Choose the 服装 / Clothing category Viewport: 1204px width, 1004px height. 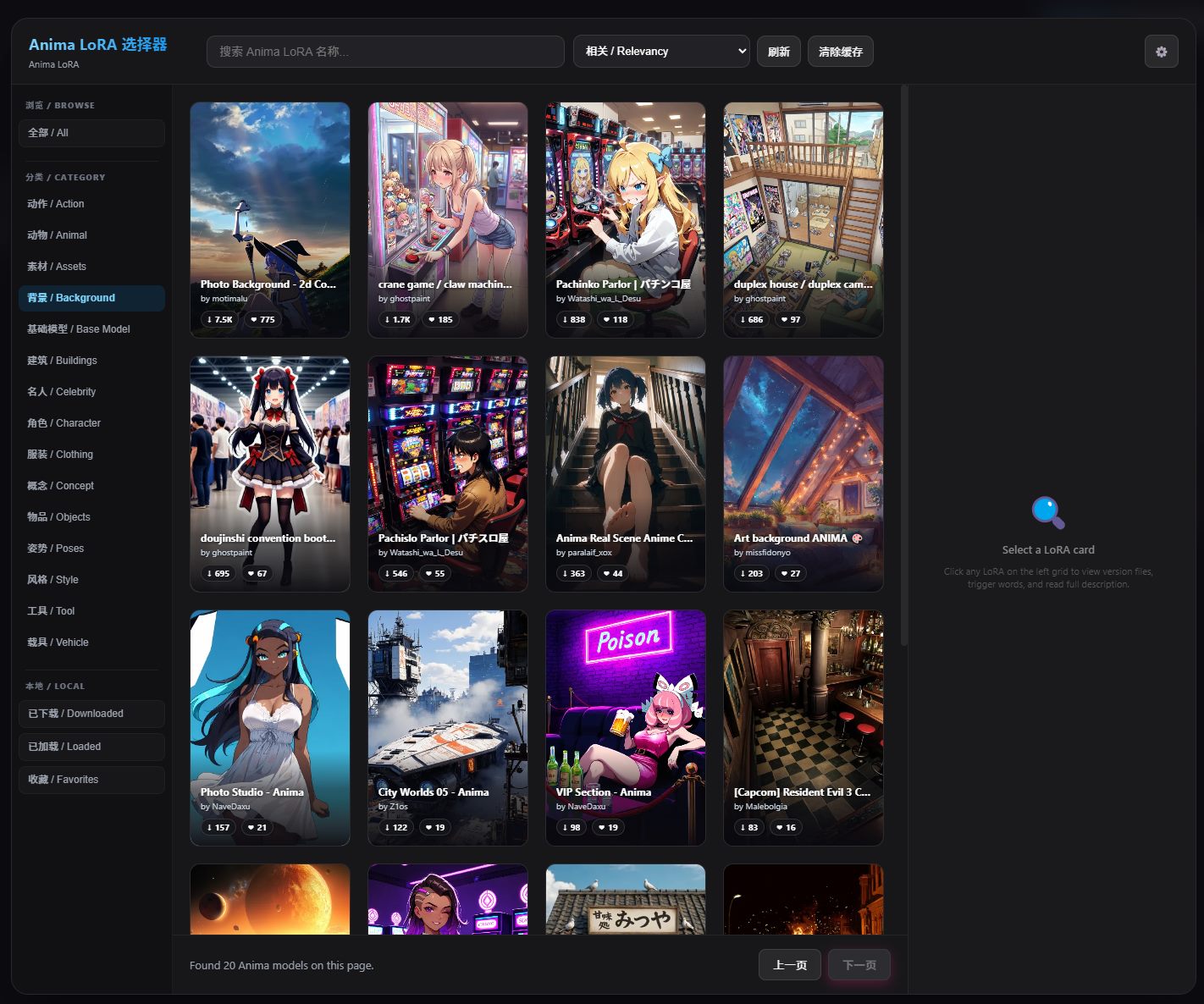[x=91, y=455]
